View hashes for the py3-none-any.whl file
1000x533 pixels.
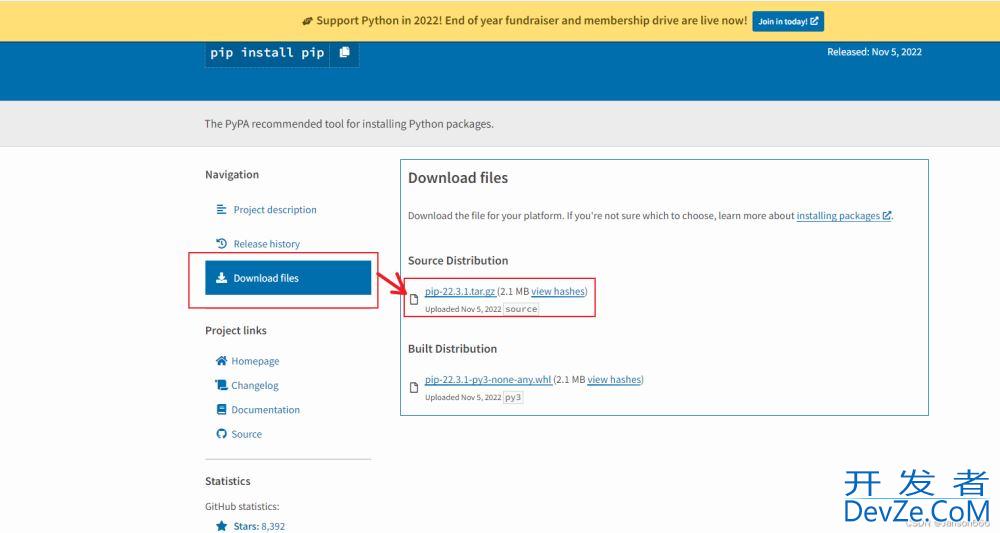click(614, 379)
